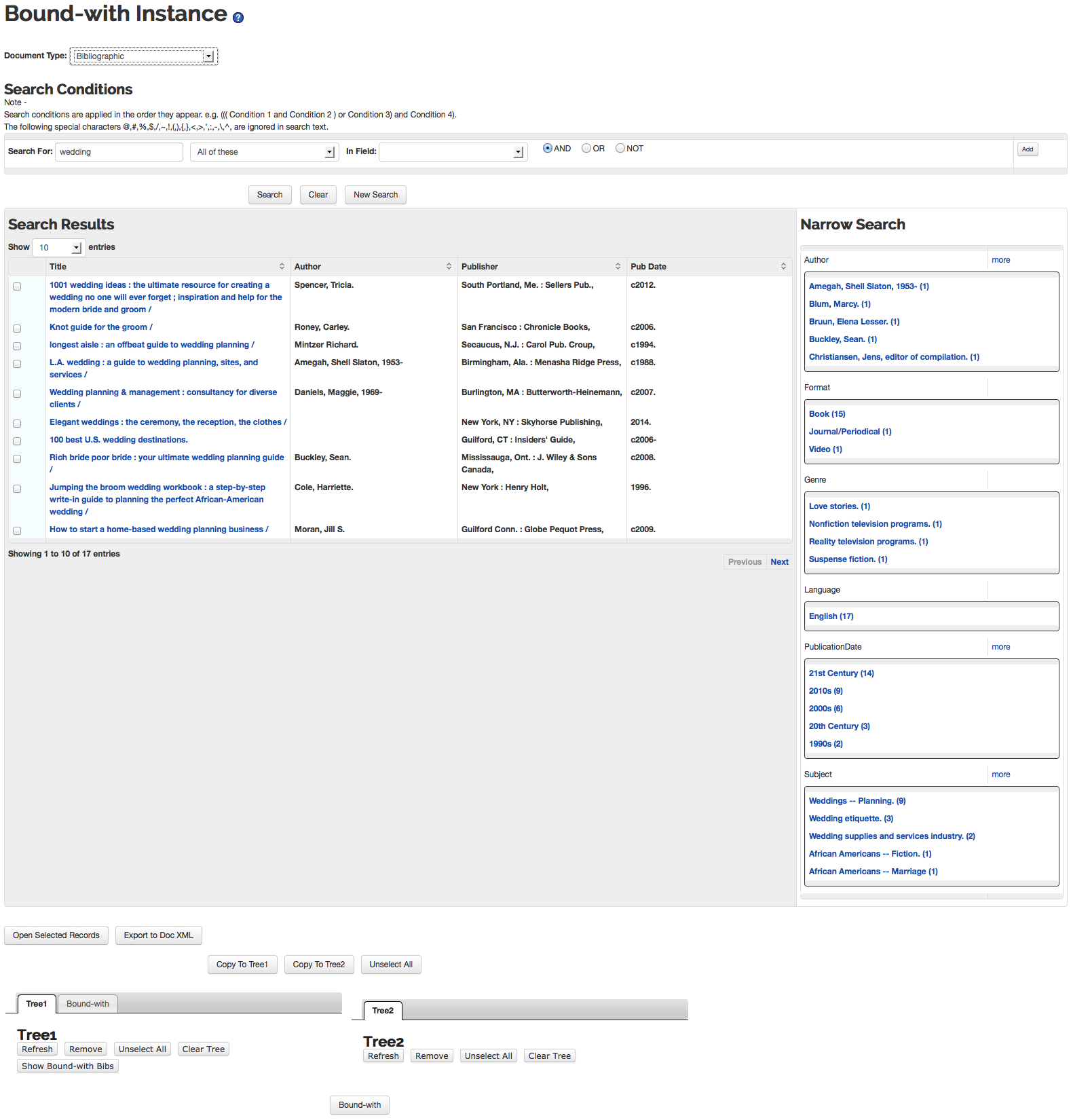Click the Copy To Tree1 button
The image size is (1071, 1120).
pyautogui.click(x=242, y=965)
